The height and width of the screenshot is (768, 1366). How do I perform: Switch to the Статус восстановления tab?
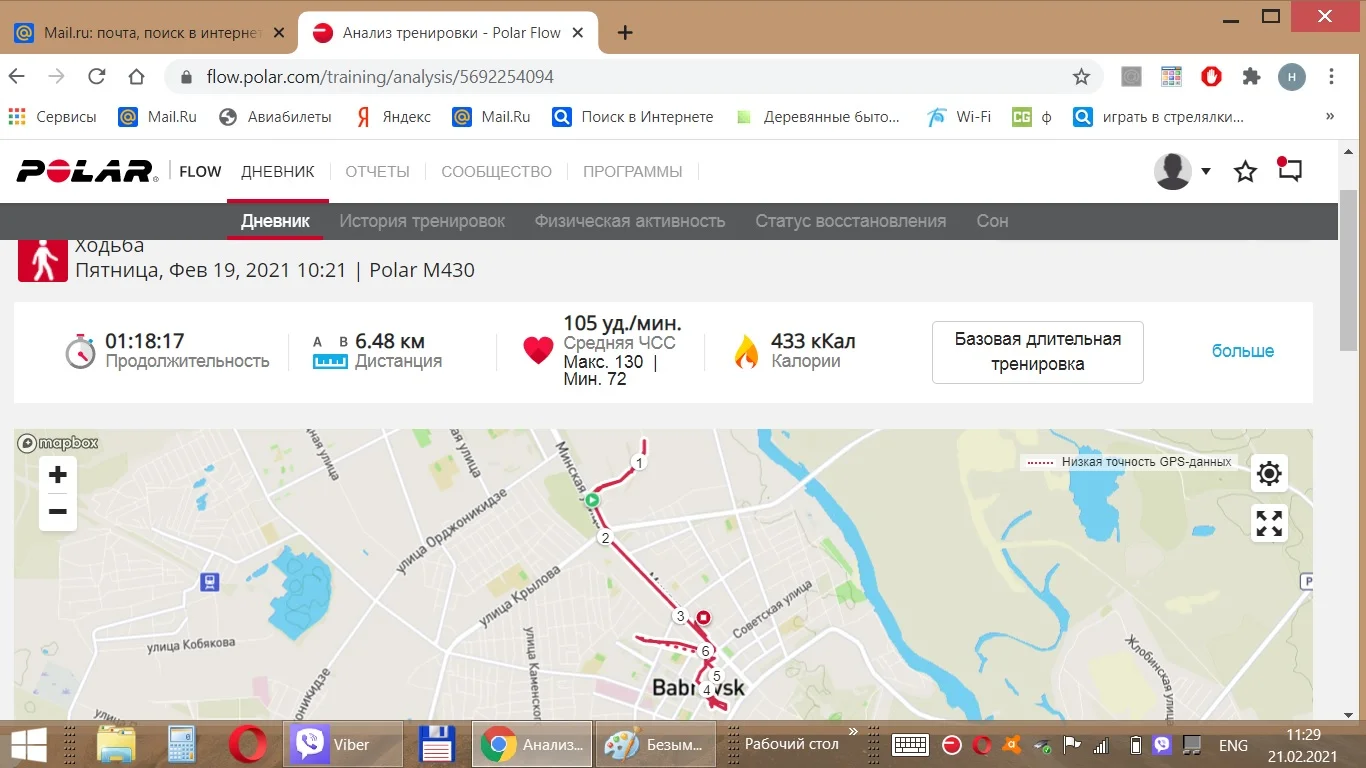point(851,221)
